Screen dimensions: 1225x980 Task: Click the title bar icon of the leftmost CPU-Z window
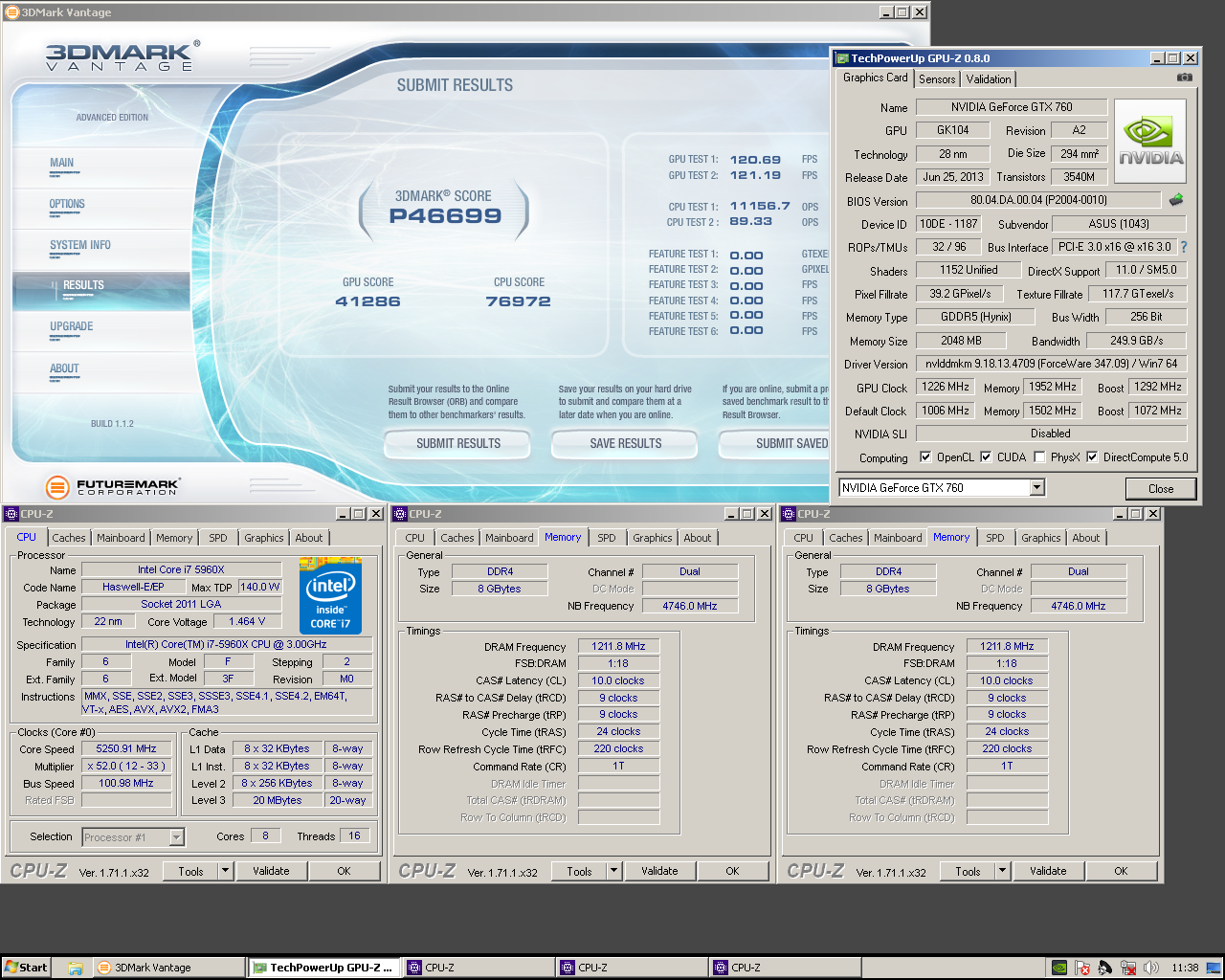11,514
